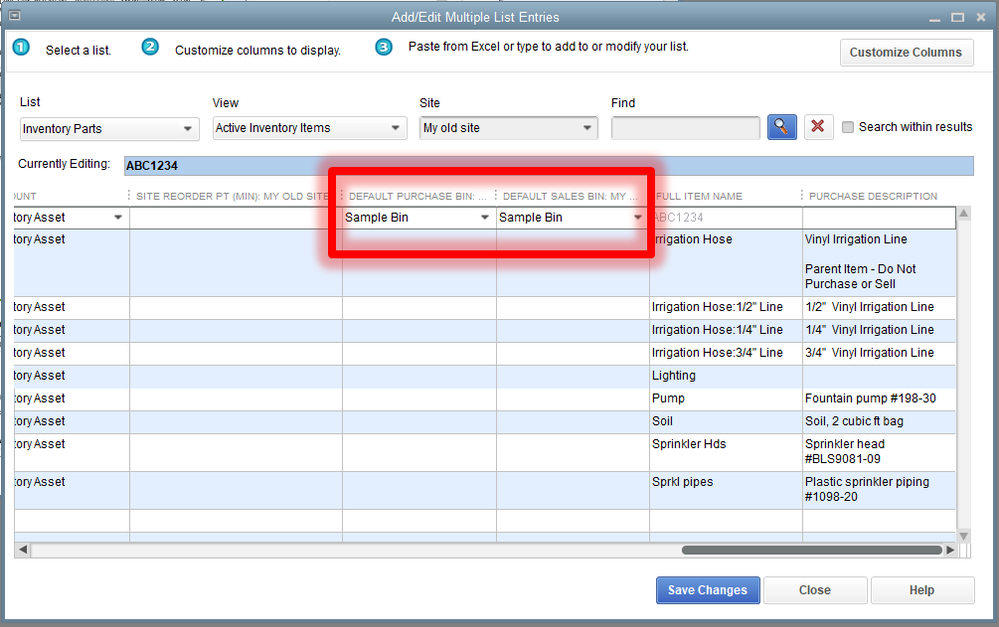The width and height of the screenshot is (999, 627).
Task: Select the Sprinkler Hds item name cell
Action: tap(689, 444)
